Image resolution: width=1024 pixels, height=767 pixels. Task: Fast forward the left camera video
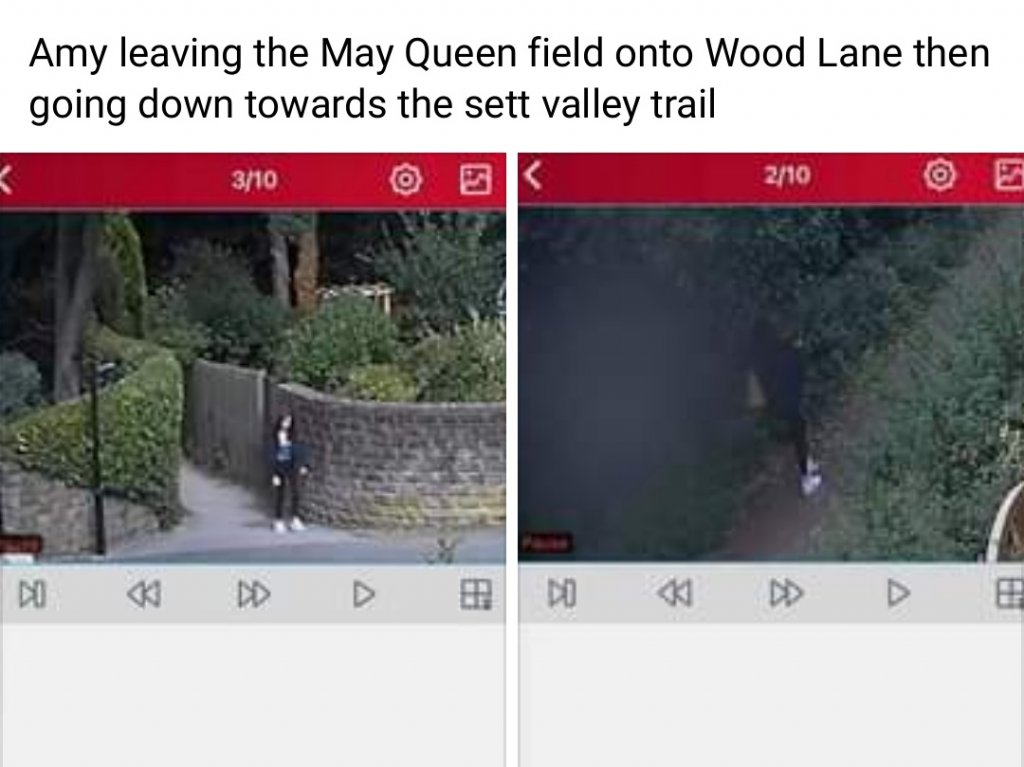(x=253, y=594)
